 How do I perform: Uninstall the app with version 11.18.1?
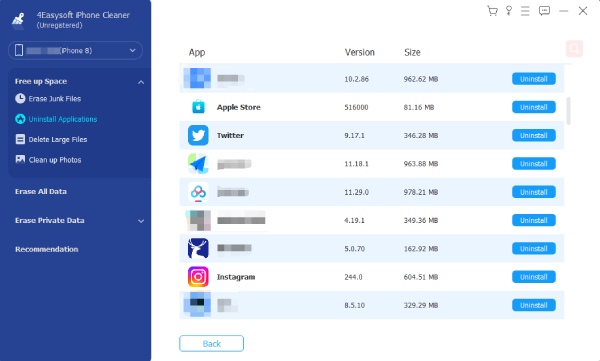coord(534,163)
